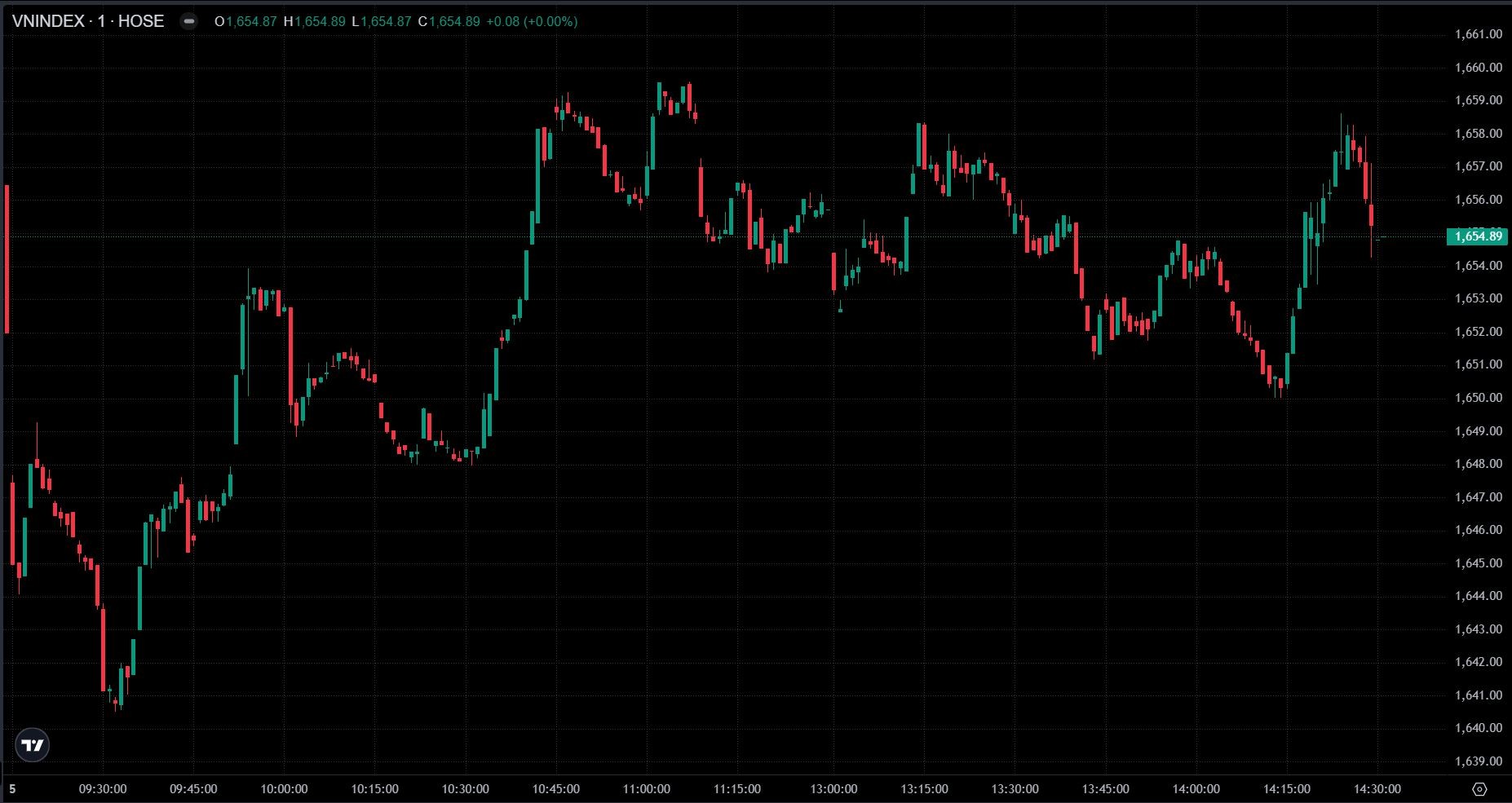Click the 10:45:00 time axis label
This screenshot has height=803, width=1512.
pyautogui.click(x=556, y=789)
